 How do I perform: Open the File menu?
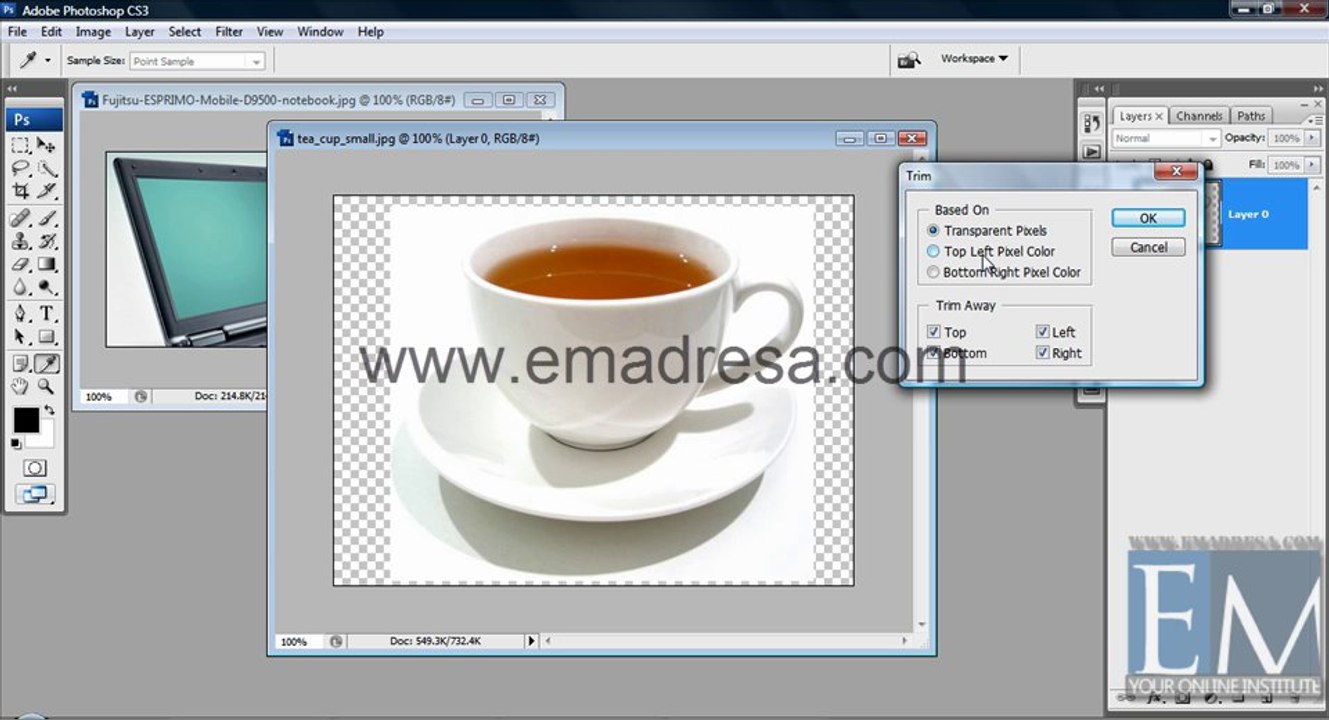[x=17, y=32]
